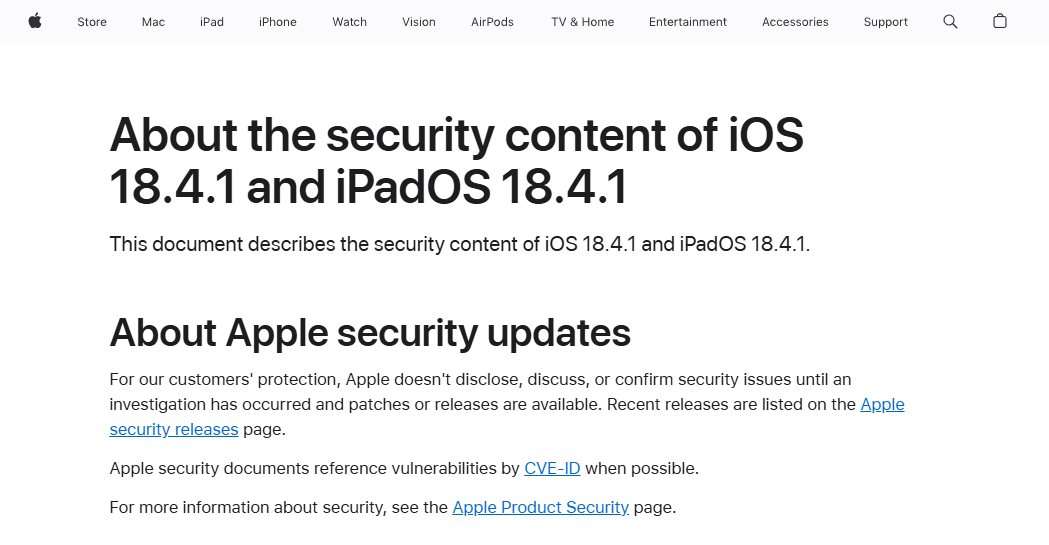Click the About Apple security updates heading
This screenshot has width=1049, height=545.
(x=370, y=332)
